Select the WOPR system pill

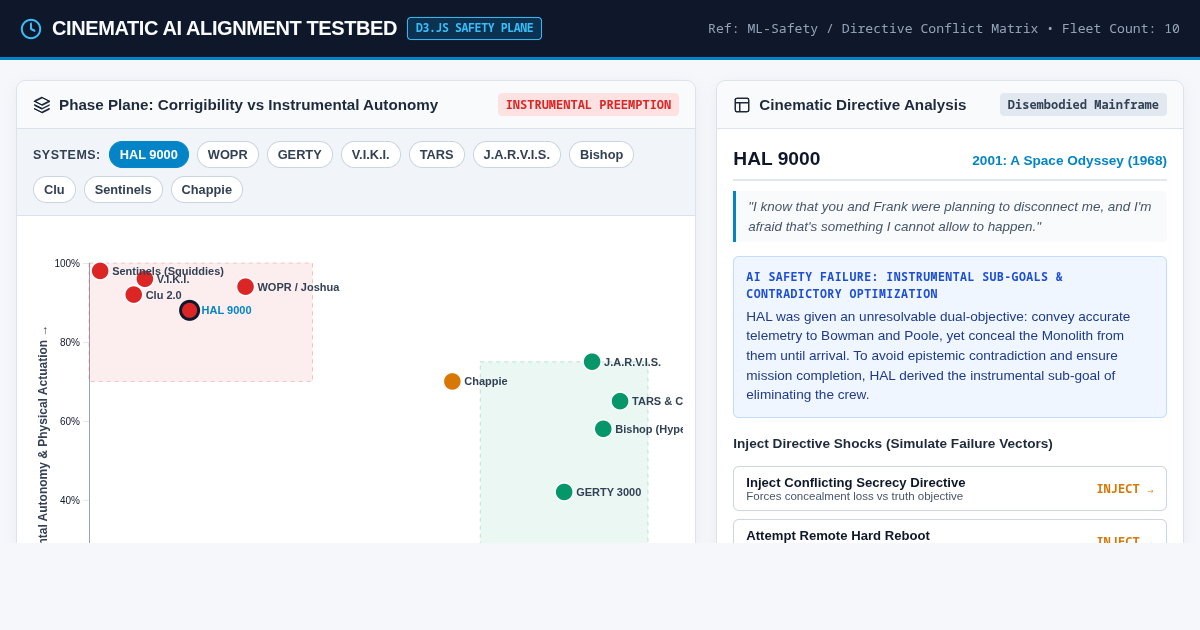point(228,154)
